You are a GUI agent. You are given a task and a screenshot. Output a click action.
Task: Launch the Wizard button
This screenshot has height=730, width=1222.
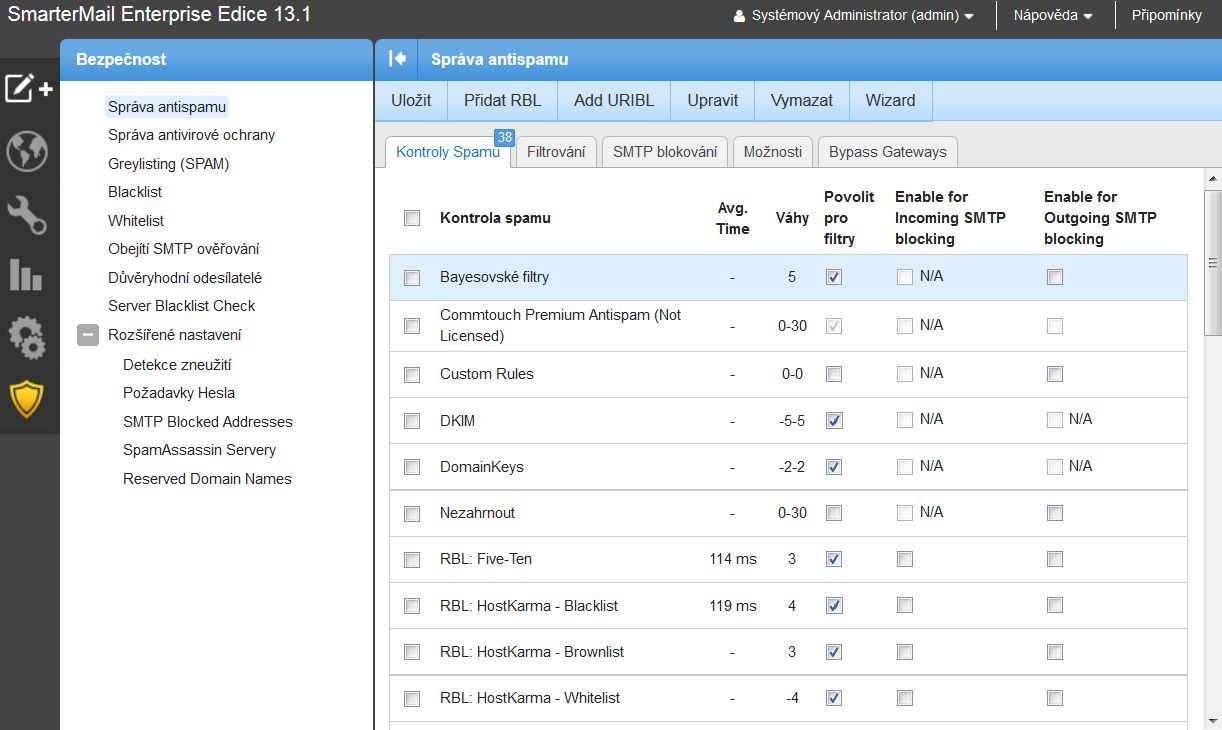click(890, 100)
